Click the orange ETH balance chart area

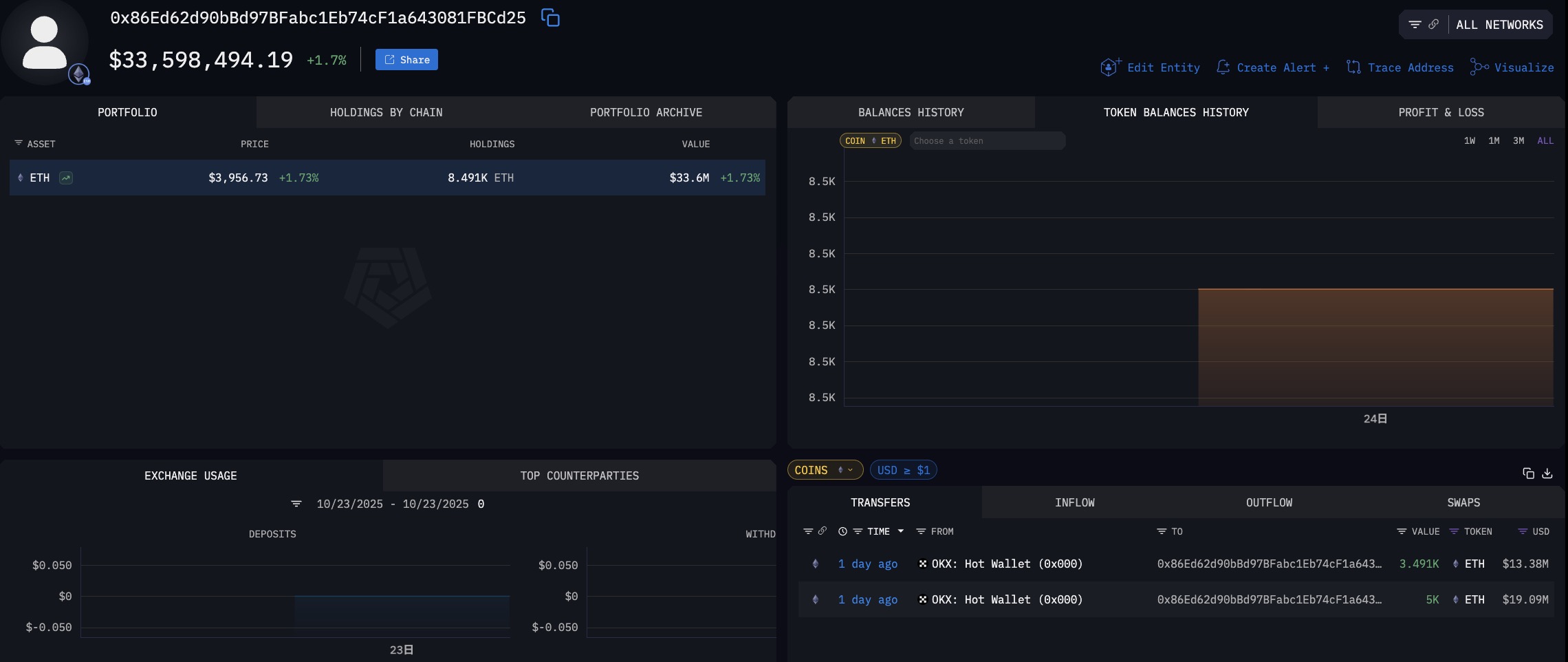click(x=1375, y=346)
